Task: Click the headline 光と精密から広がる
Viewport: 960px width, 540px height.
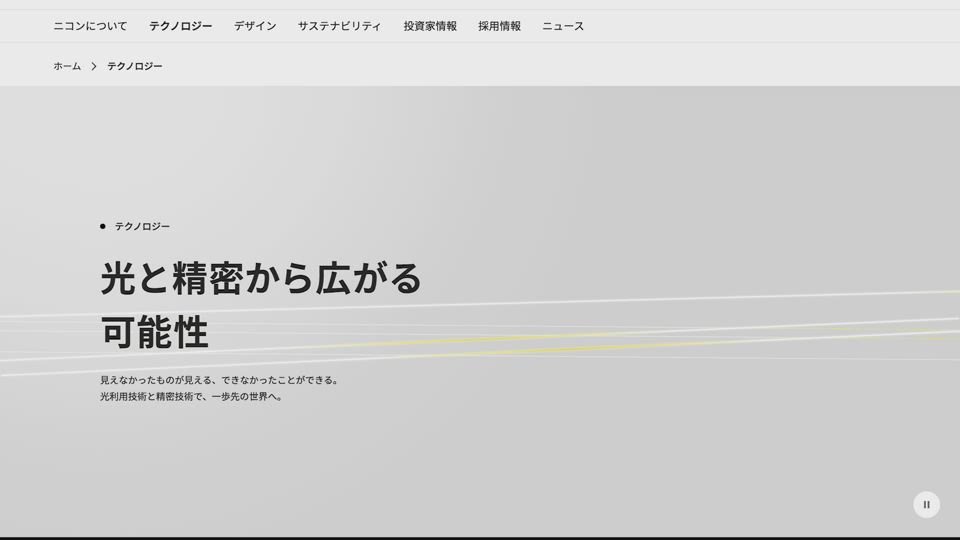Action: coord(261,278)
